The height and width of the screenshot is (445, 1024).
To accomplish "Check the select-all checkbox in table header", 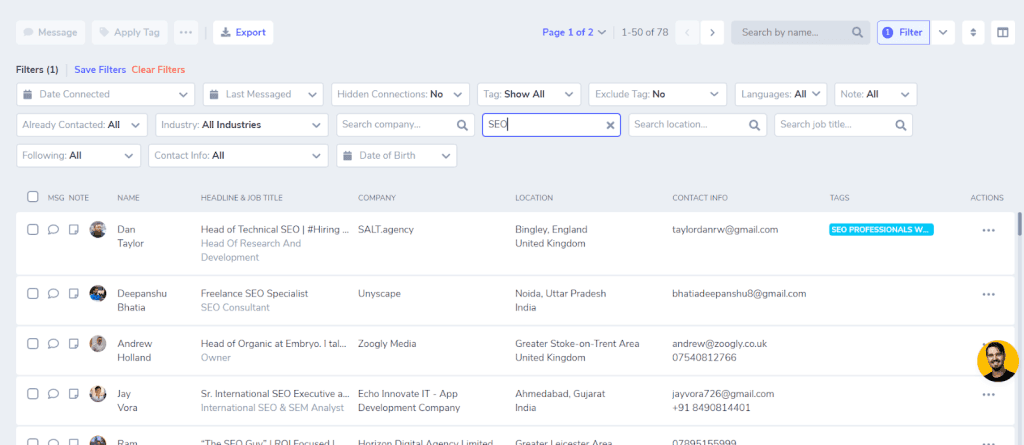I will click(33, 197).
